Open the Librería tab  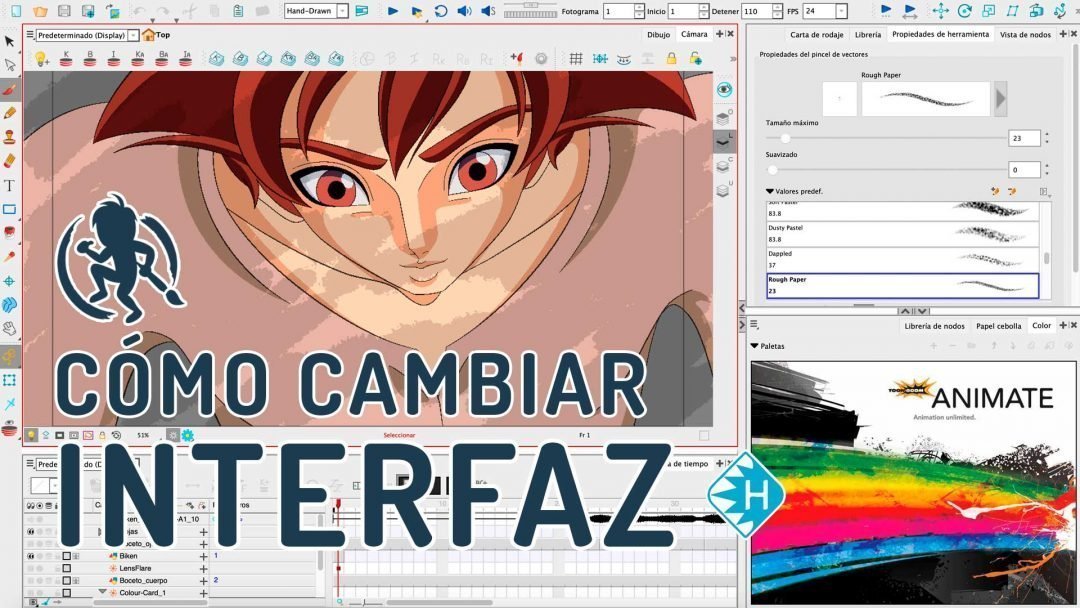868,34
